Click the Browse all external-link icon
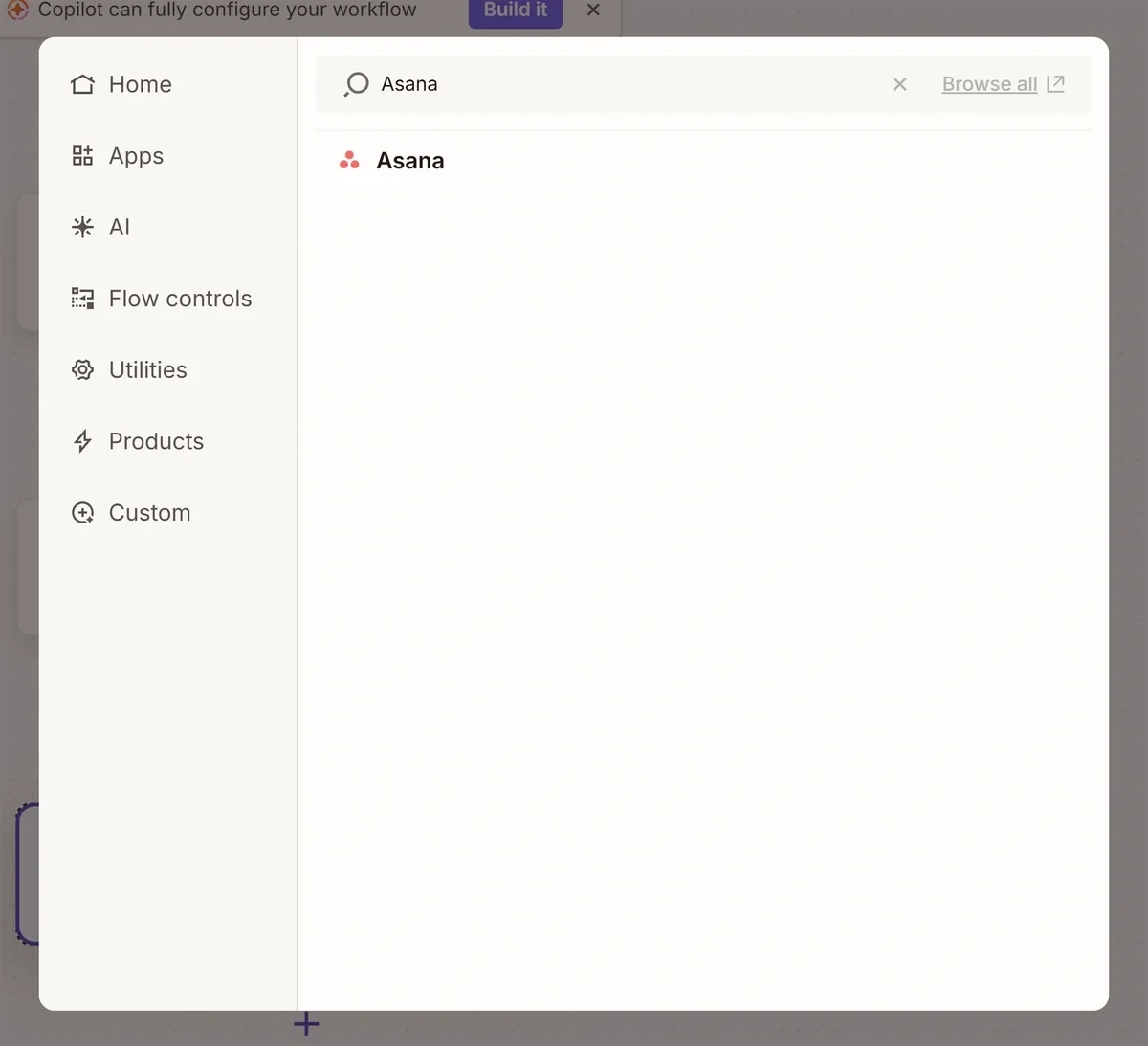Viewport: 1148px width, 1046px height. point(1055,83)
